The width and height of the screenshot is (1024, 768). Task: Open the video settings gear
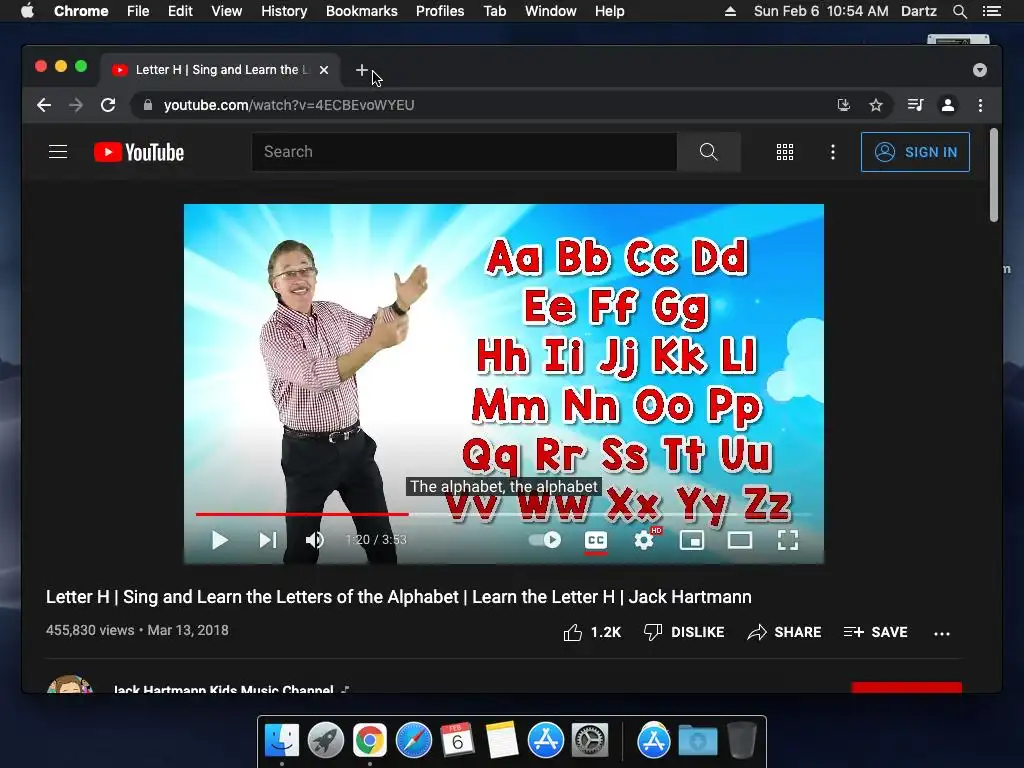click(645, 540)
